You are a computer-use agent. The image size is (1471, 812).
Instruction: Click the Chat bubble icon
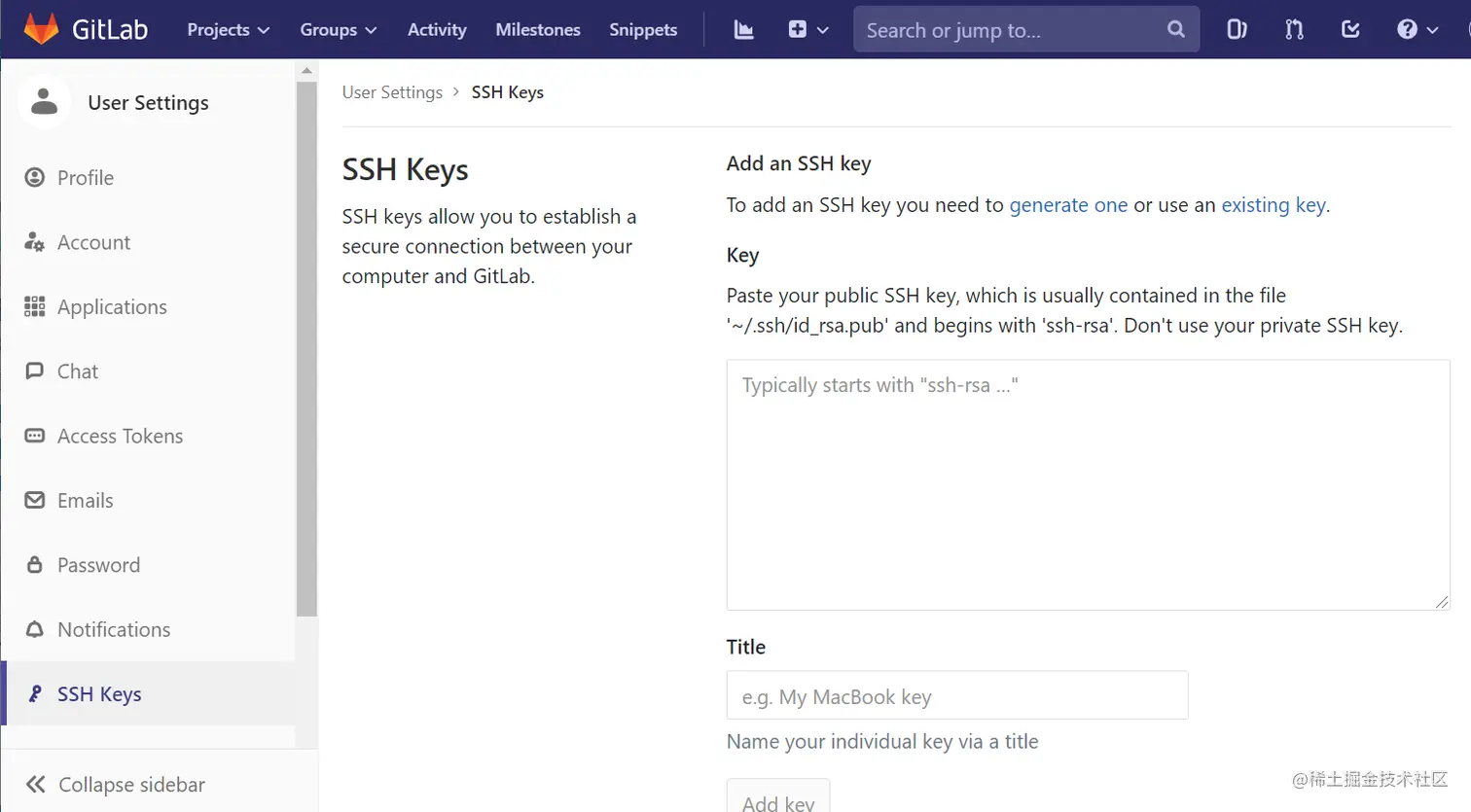point(35,371)
